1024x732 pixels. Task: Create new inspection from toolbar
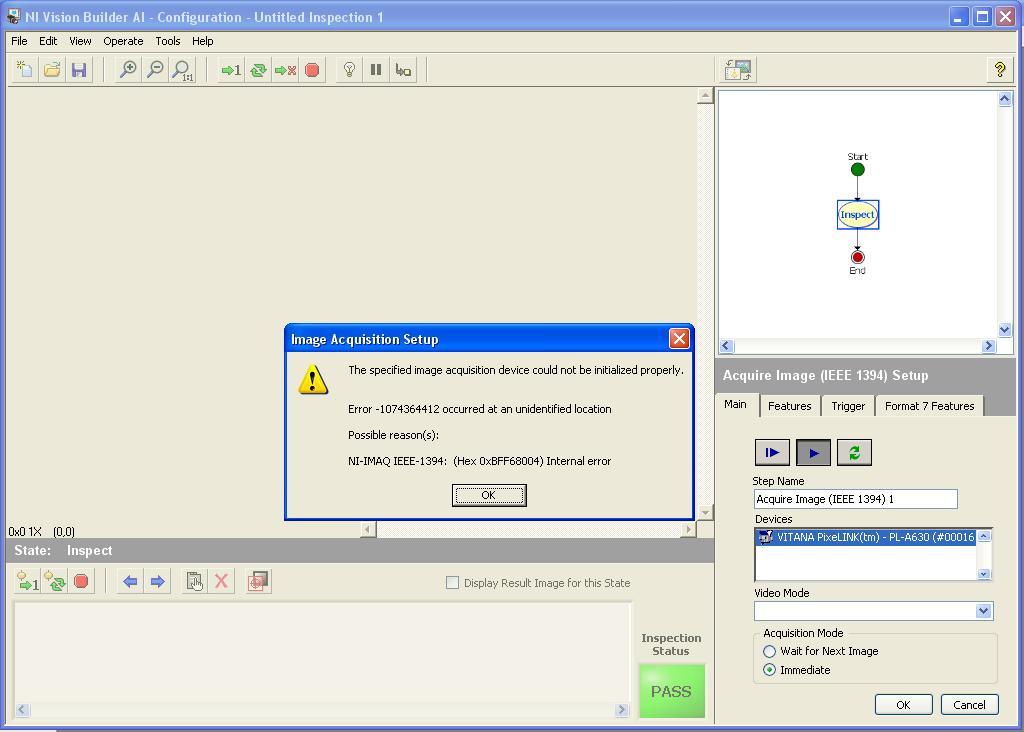(25, 70)
